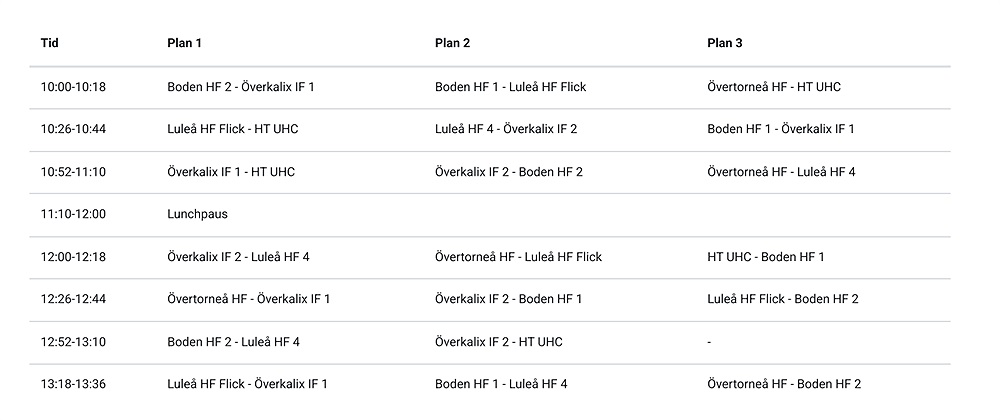Screen dimensions: 1000x420
Task: Click the Plan 1 column header
Action: (x=185, y=43)
